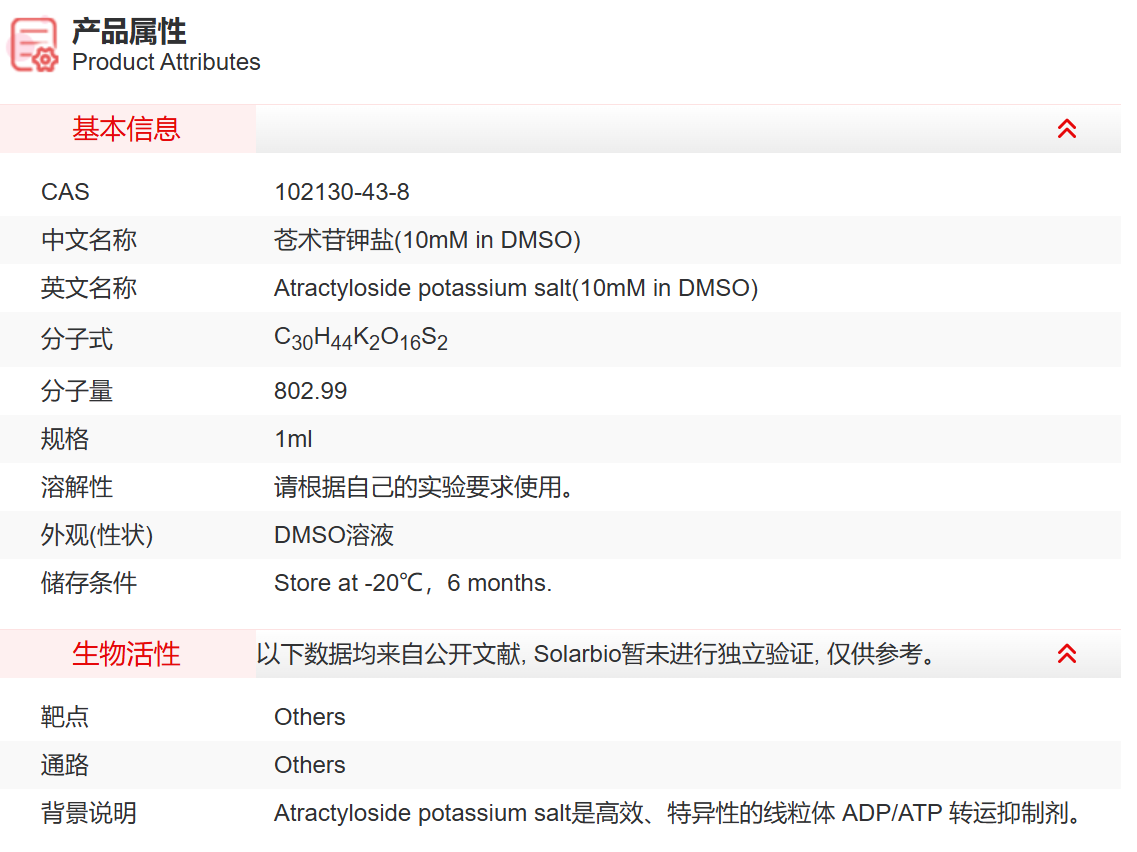
Task: Click the 分子量 value 802.99
Action: tap(310, 391)
